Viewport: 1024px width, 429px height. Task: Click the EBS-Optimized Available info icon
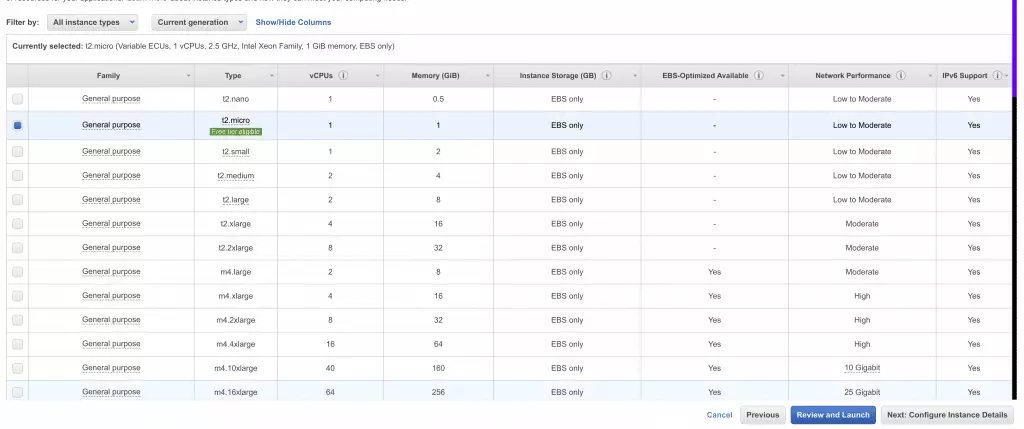[x=759, y=76]
